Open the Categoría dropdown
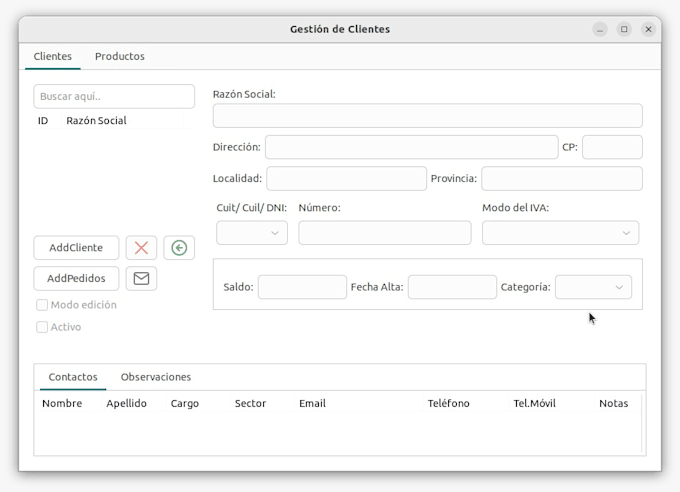Viewport: 680px width, 492px height. [593, 287]
